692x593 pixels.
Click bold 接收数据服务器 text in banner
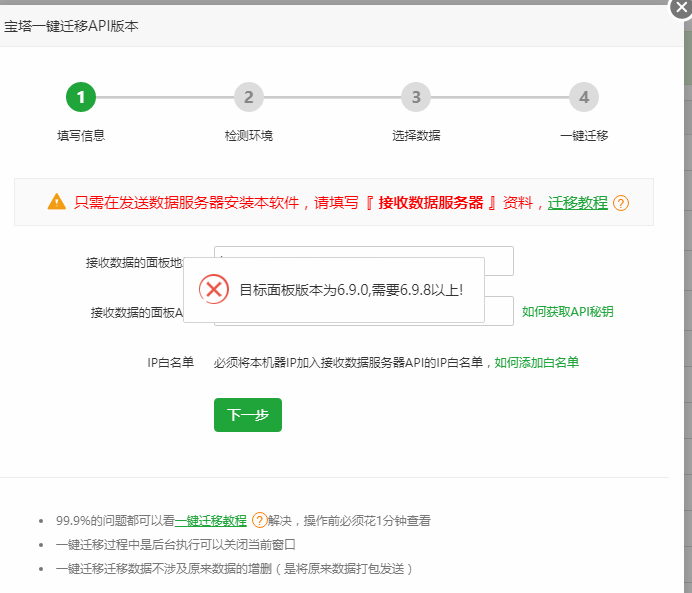click(431, 203)
